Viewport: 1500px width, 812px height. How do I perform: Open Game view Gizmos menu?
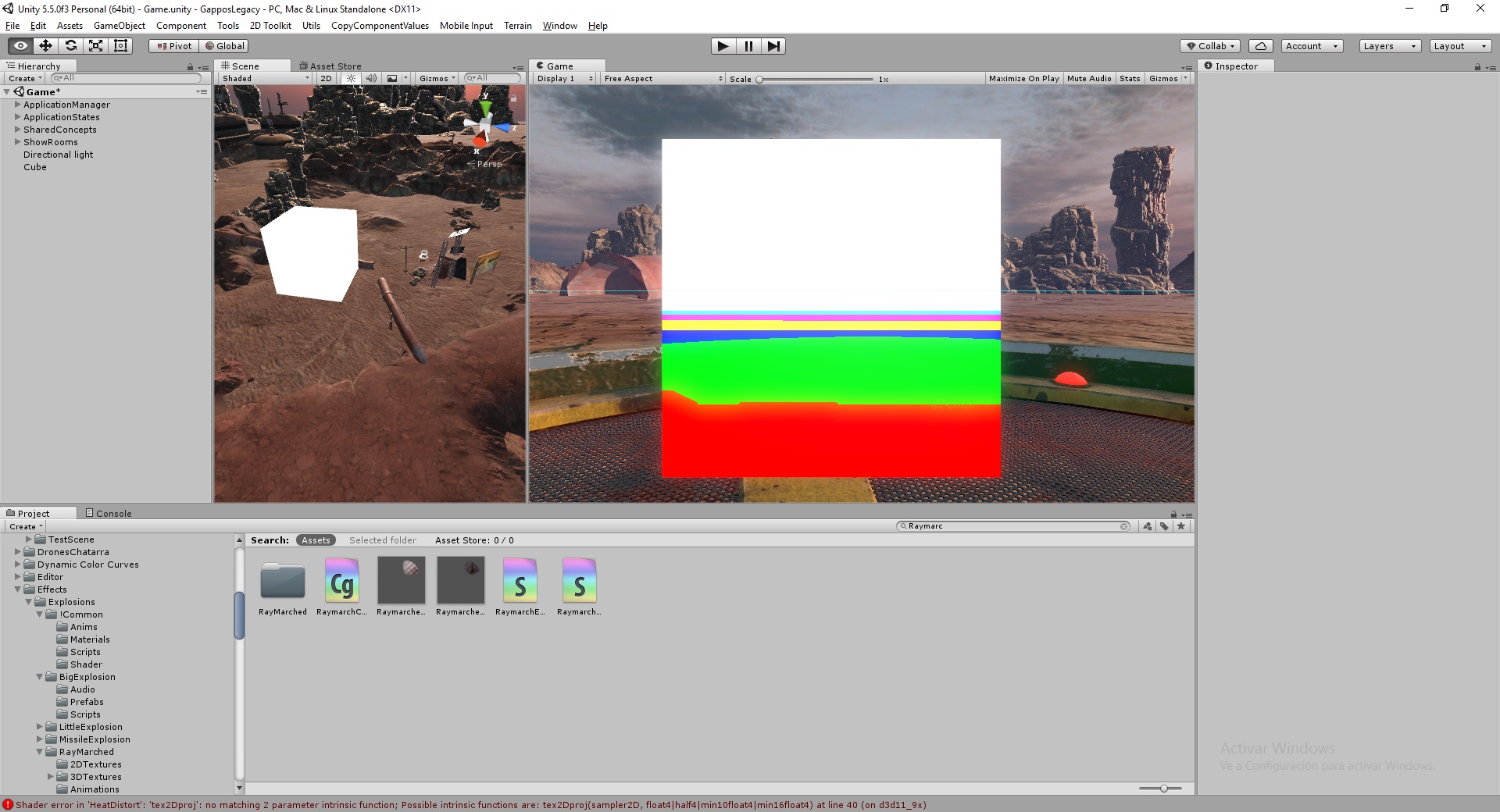coord(1168,79)
